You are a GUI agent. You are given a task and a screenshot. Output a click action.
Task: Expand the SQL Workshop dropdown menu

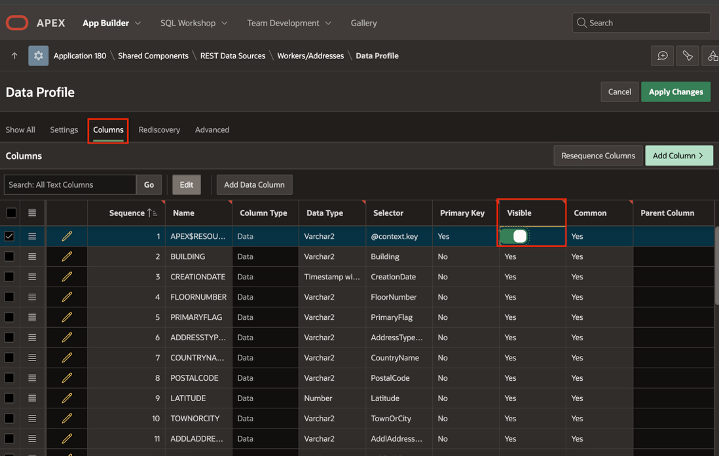[x=195, y=22]
